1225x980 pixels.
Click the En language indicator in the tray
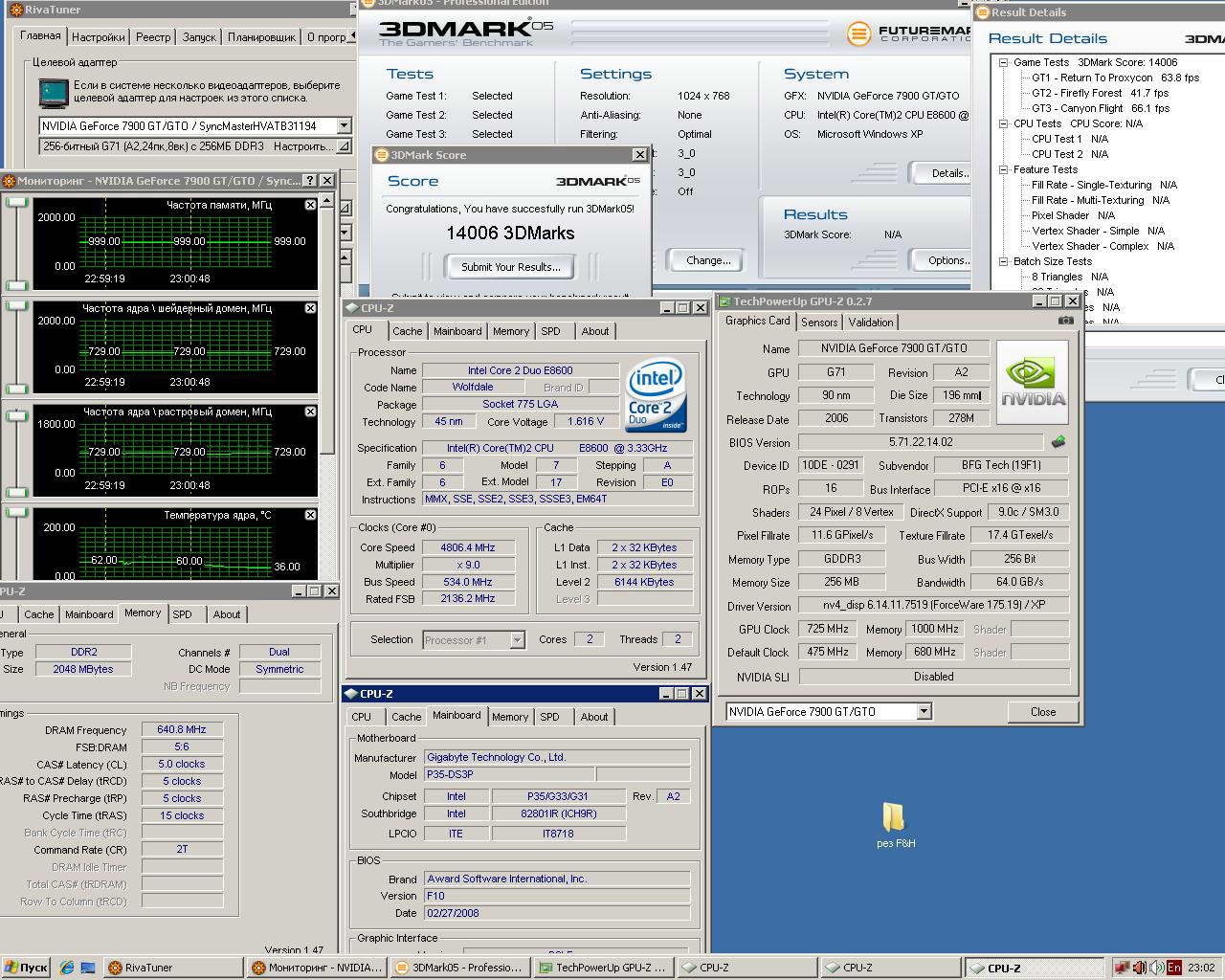1173,968
